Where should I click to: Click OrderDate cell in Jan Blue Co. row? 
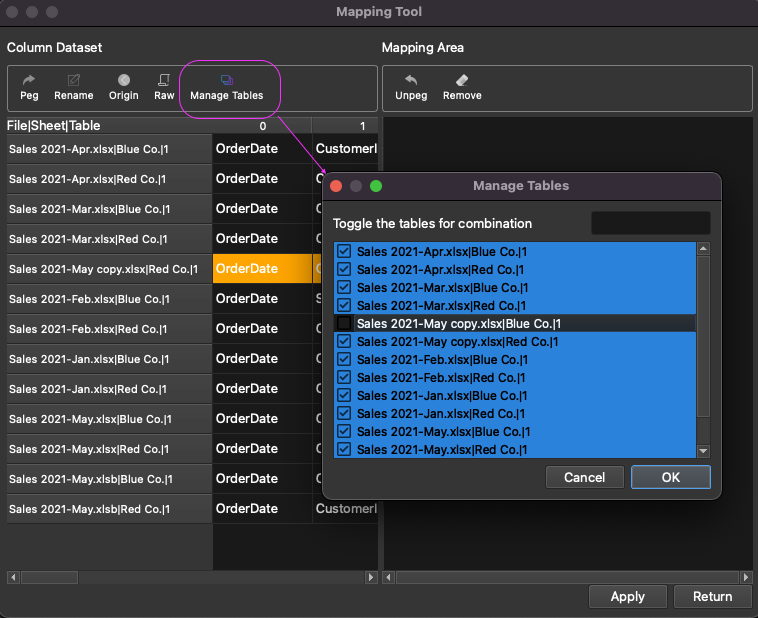pos(262,359)
